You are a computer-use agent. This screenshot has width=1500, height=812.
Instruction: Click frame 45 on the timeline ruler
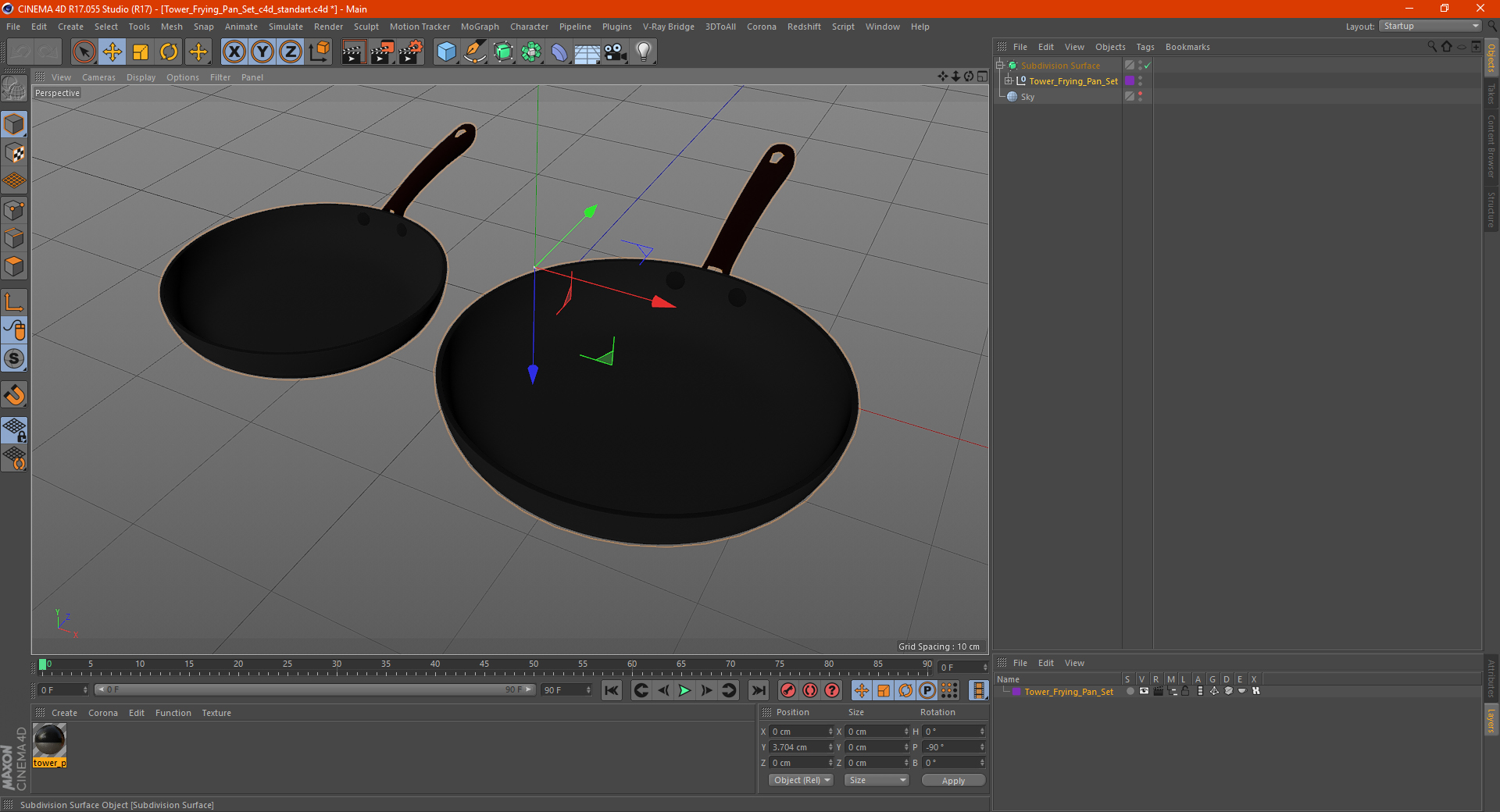click(484, 664)
